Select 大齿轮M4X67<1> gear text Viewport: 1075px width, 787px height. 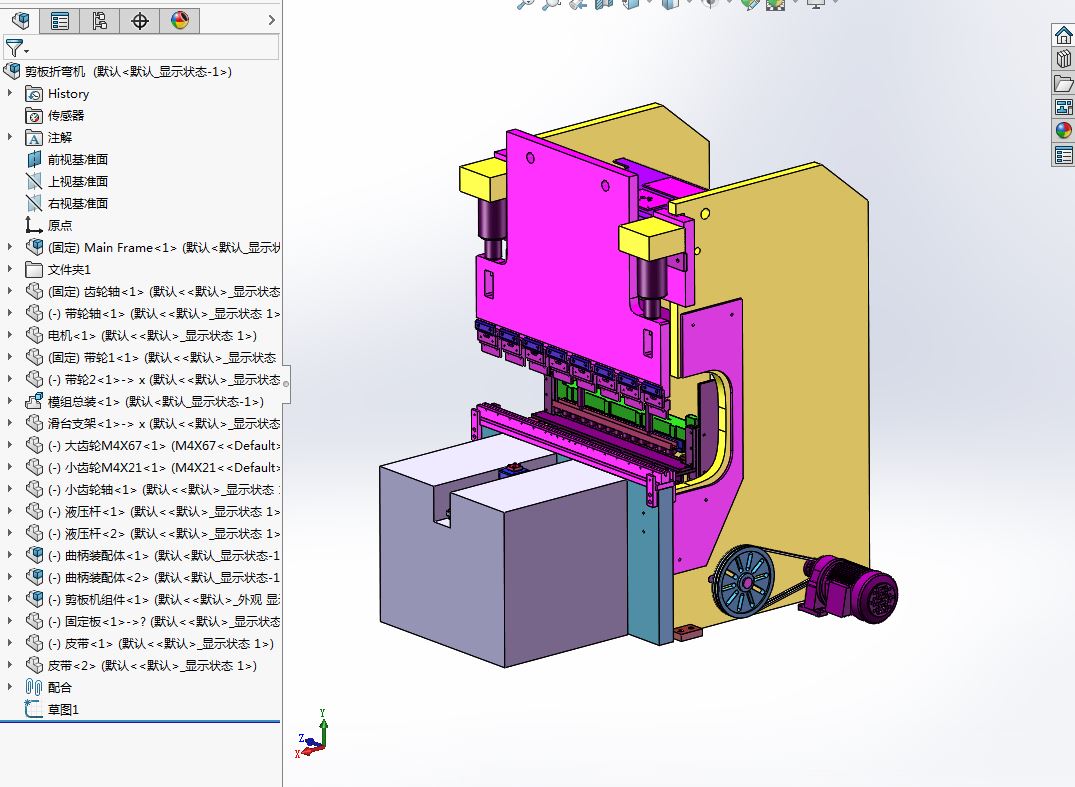click(x=164, y=446)
